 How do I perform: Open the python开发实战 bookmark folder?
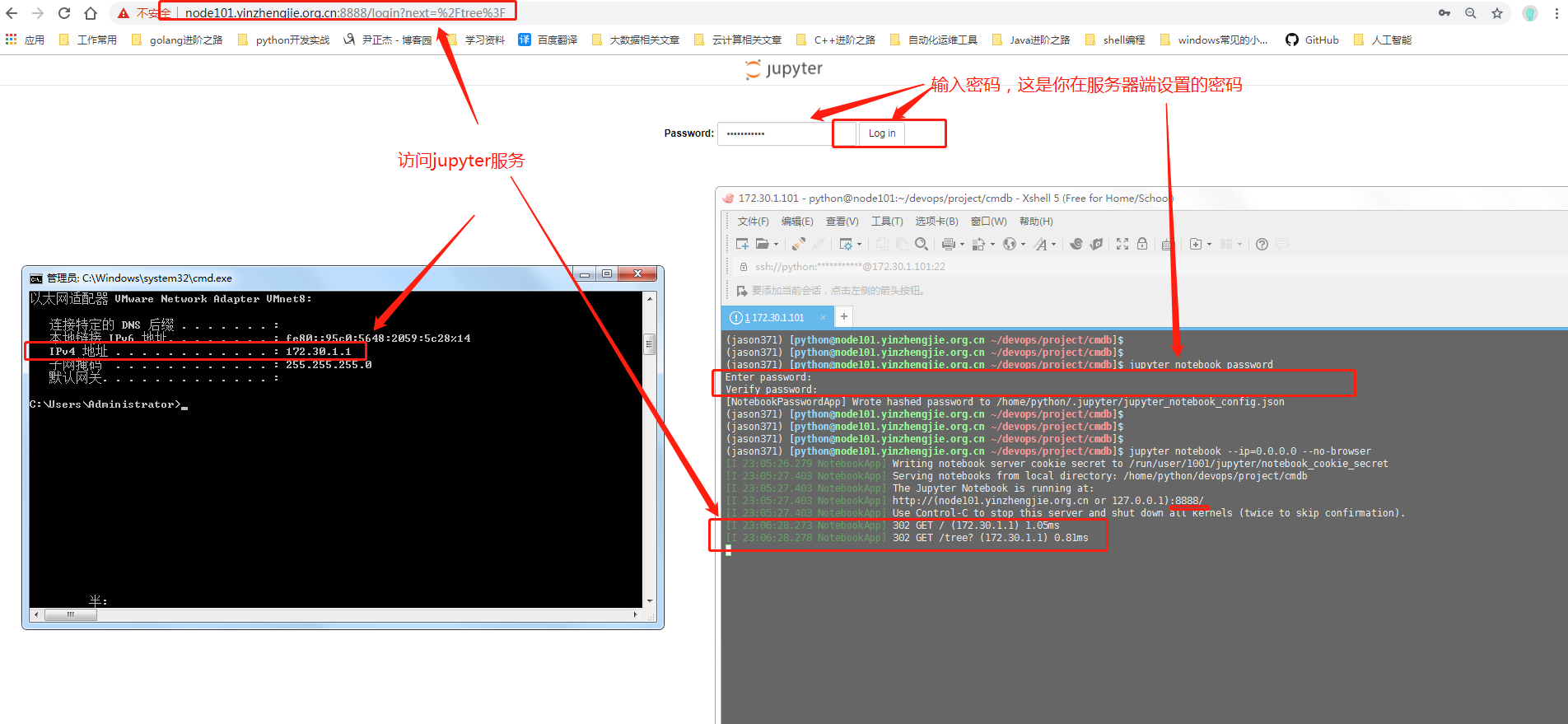click(x=283, y=40)
